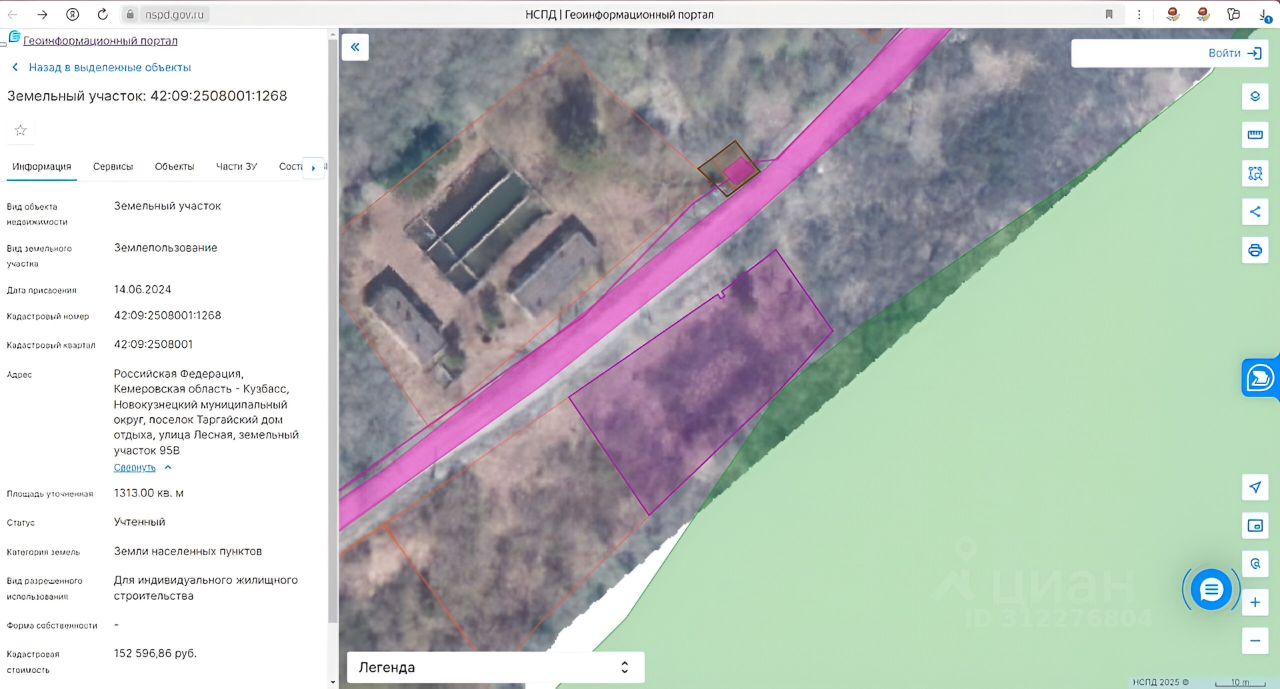This screenshot has height=689, width=1280.
Task: Show more tabs with the arrow
Action: (313, 168)
